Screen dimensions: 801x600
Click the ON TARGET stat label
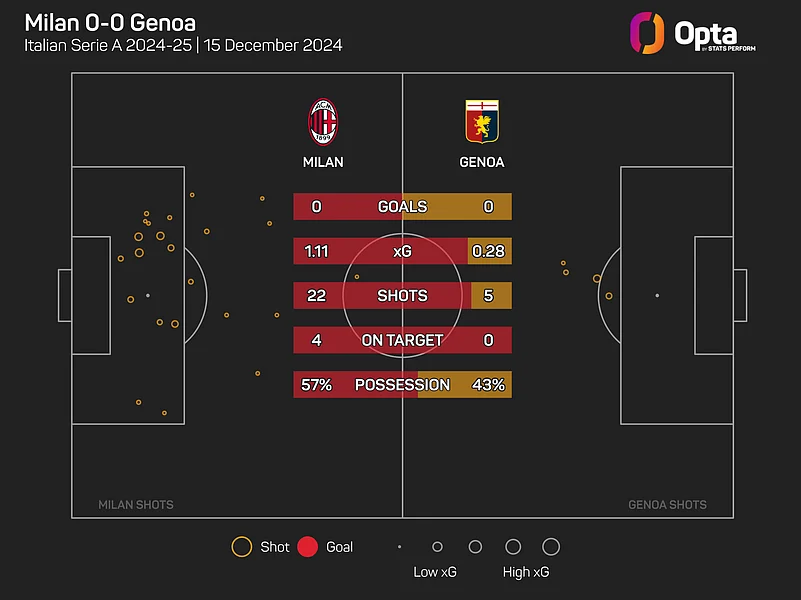click(402, 340)
